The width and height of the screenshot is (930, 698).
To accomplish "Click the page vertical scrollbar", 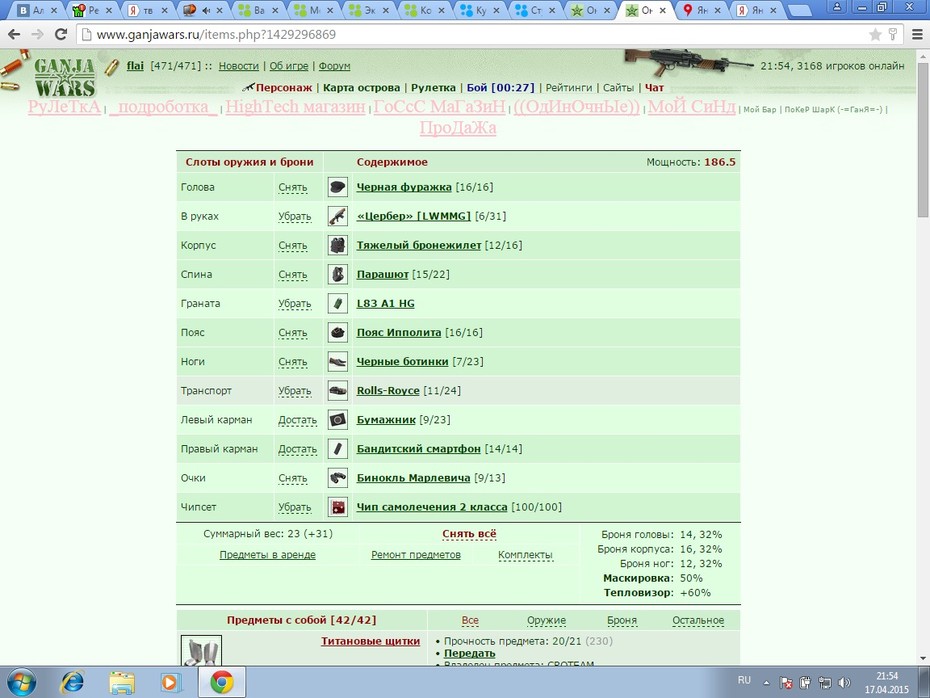I will pyautogui.click(x=922, y=356).
